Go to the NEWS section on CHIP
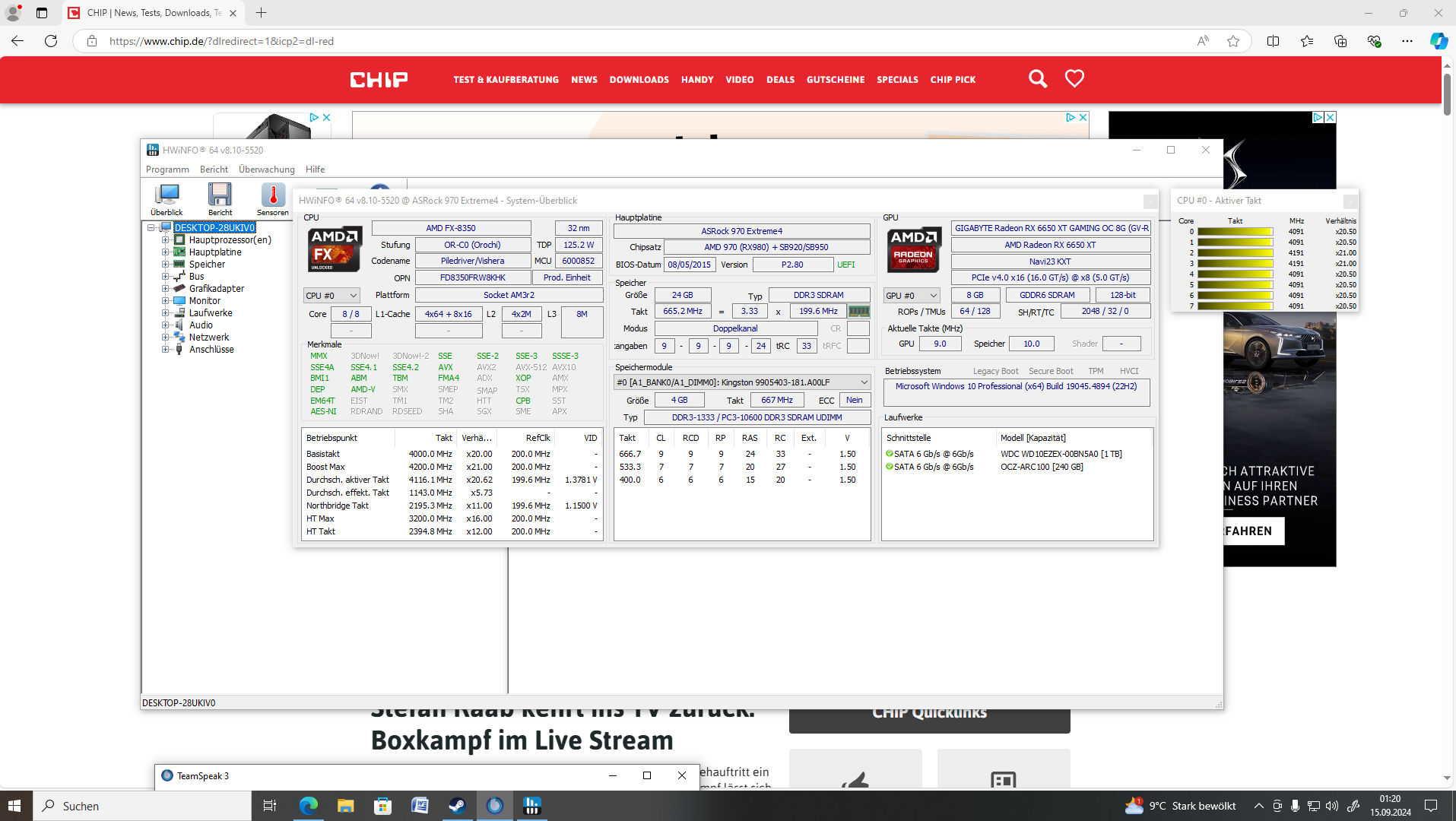Viewport: 1456px width, 821px height. [584, 80]
